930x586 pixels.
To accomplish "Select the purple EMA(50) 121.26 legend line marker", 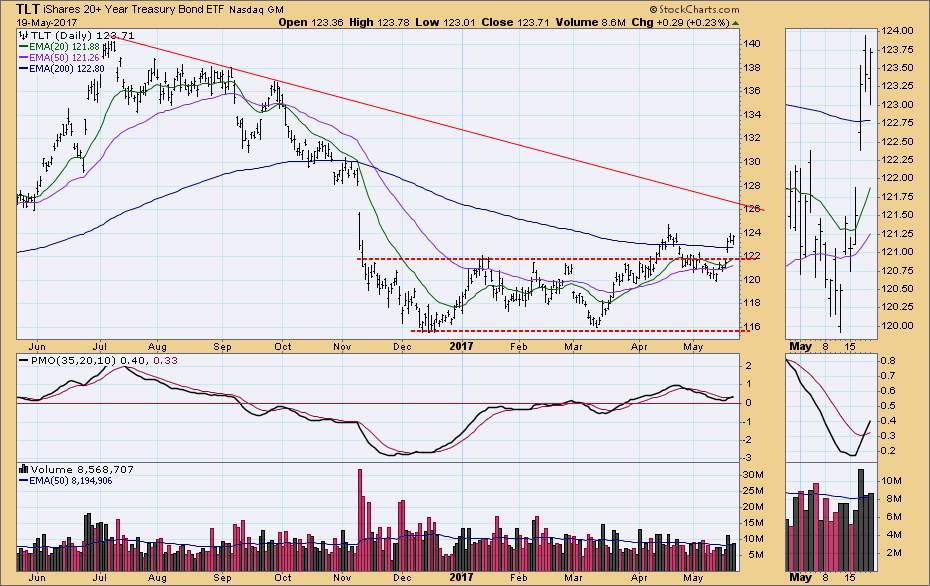I will coord(24,58).
